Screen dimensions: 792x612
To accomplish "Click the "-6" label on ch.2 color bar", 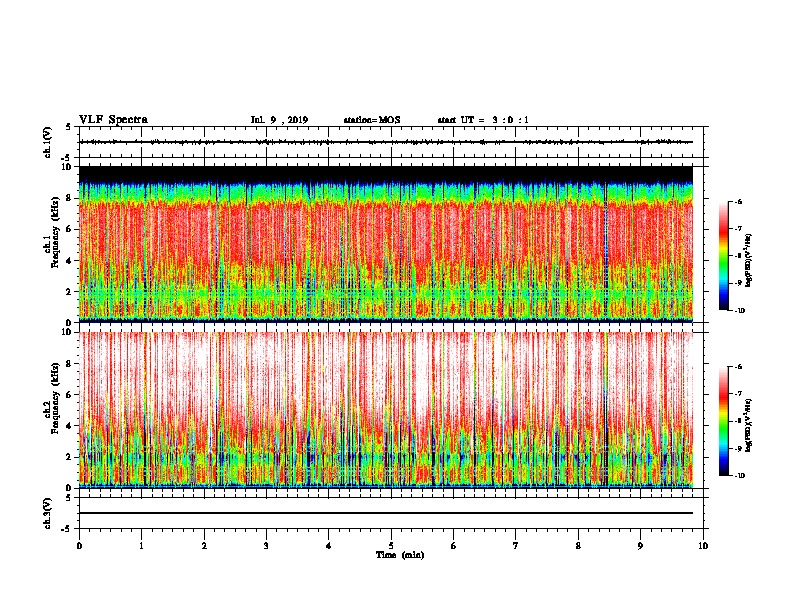I will tap(738, 367).
